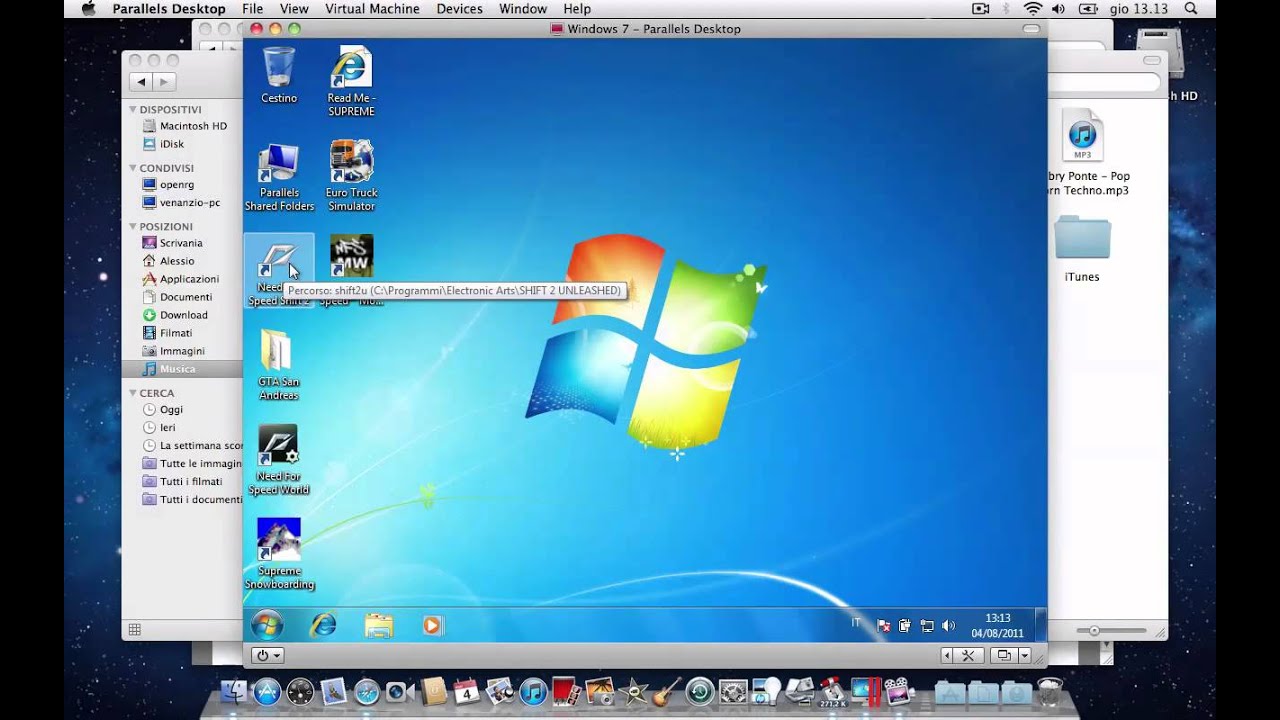Open Action Center flag tray icon

[883, 626]
